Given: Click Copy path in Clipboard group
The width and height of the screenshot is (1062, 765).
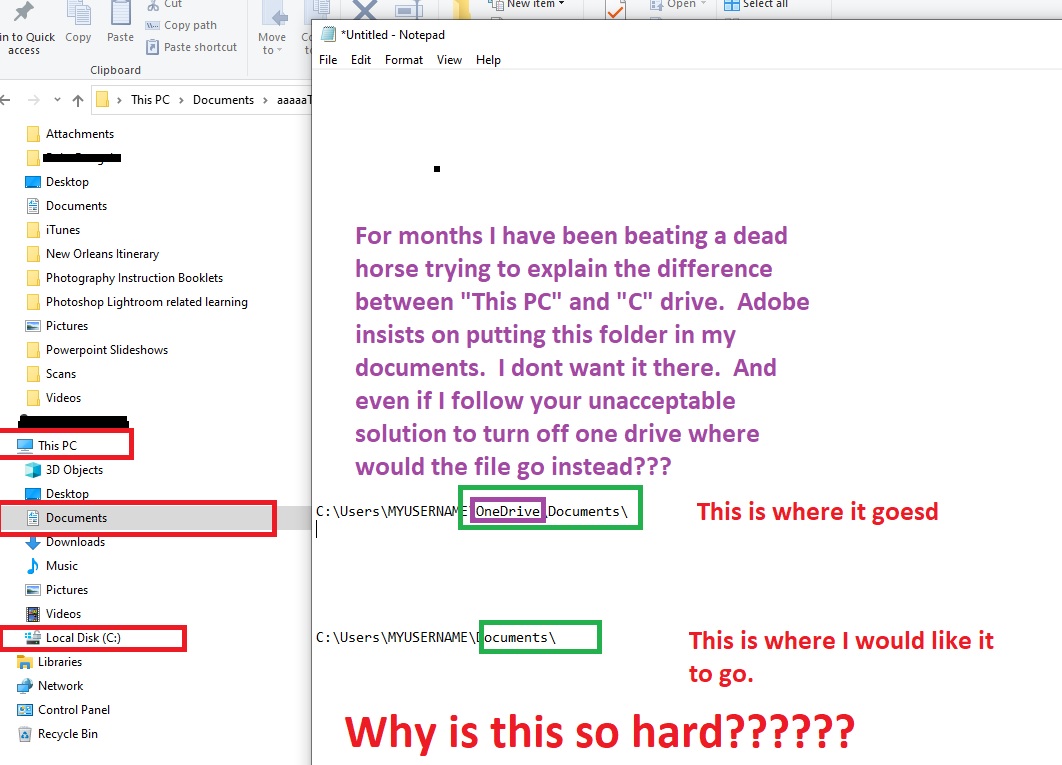Looking at the screenshot, I should point(182,25).
